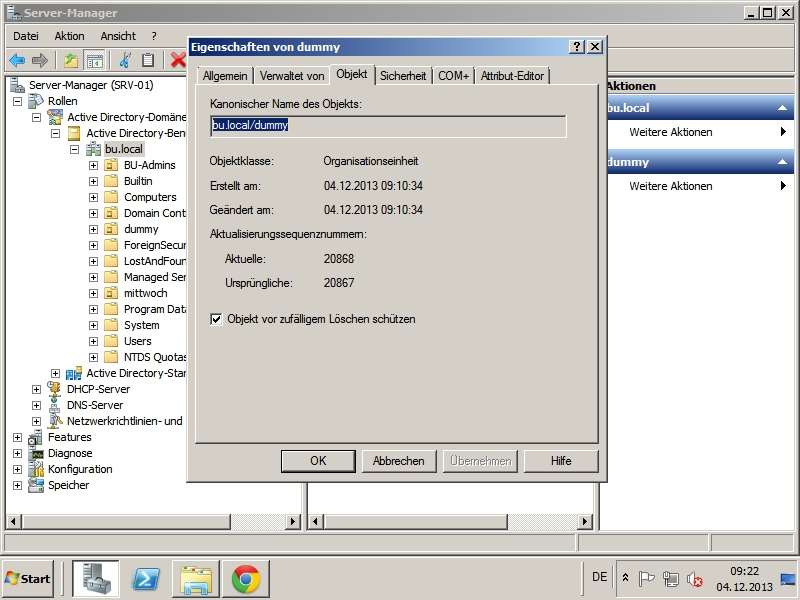This screenshot has height=600, width=800.
Task: Uncheck 'Objekt vor zufälligem Löschen schützen'
Action: [217, 319]
